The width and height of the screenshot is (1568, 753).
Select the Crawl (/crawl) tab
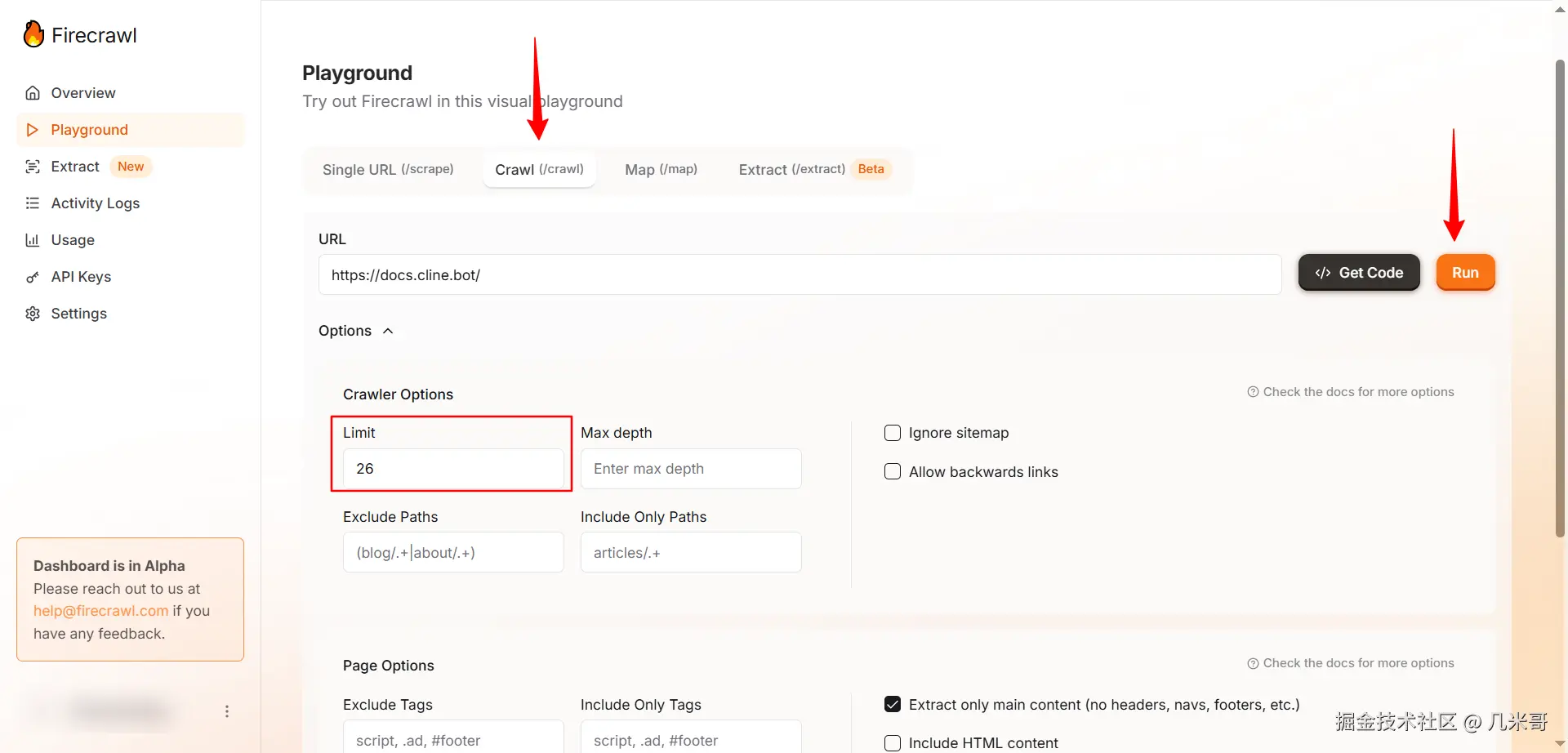[539, 170]
